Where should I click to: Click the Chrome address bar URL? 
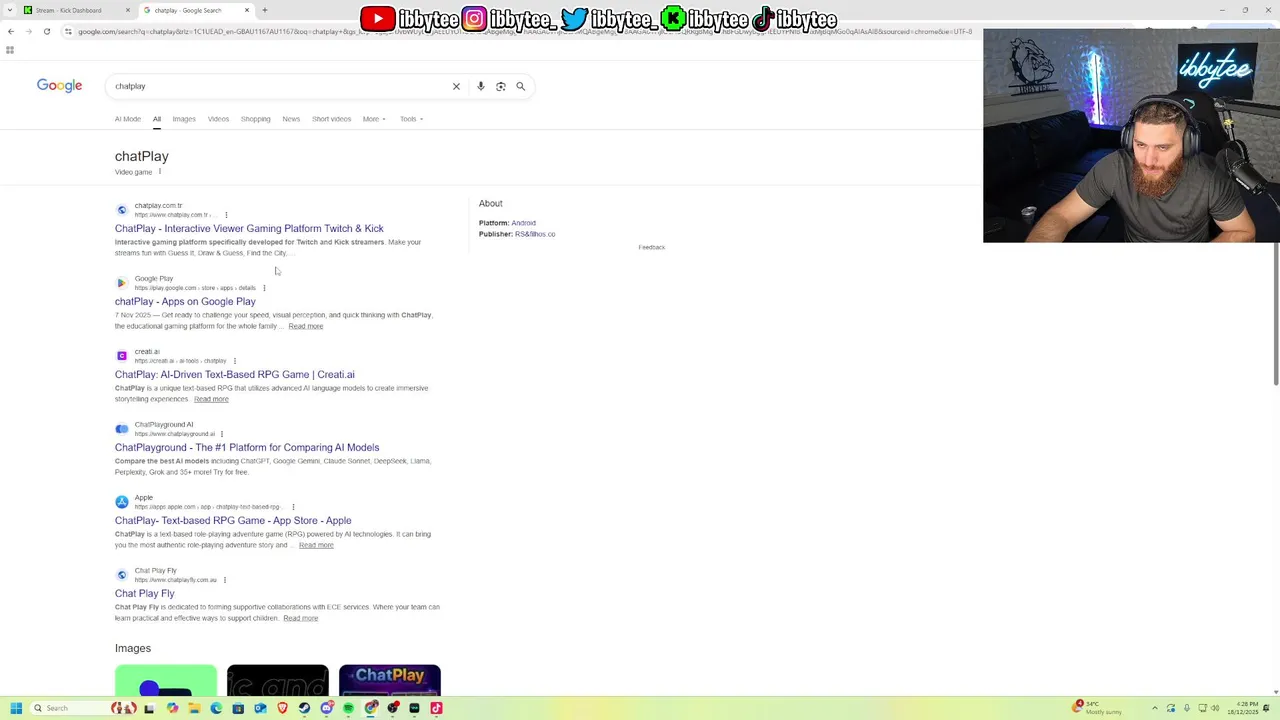pos(525,31)
